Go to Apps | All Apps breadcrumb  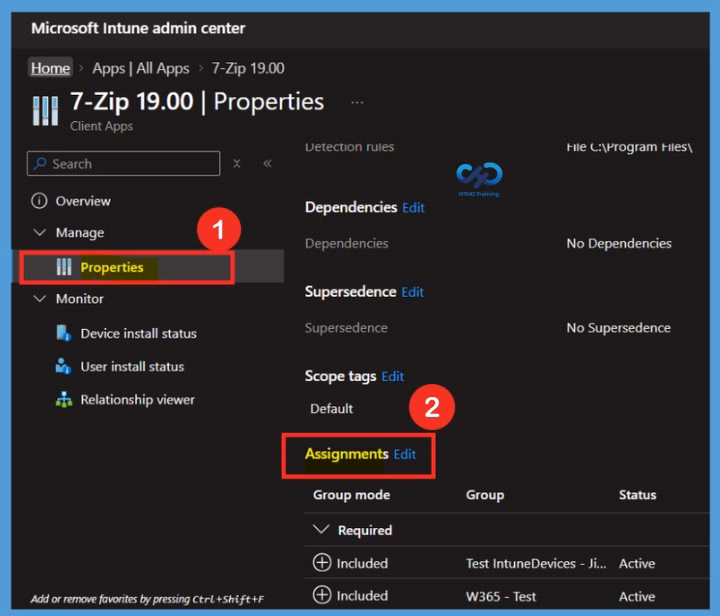click(141, 68)
